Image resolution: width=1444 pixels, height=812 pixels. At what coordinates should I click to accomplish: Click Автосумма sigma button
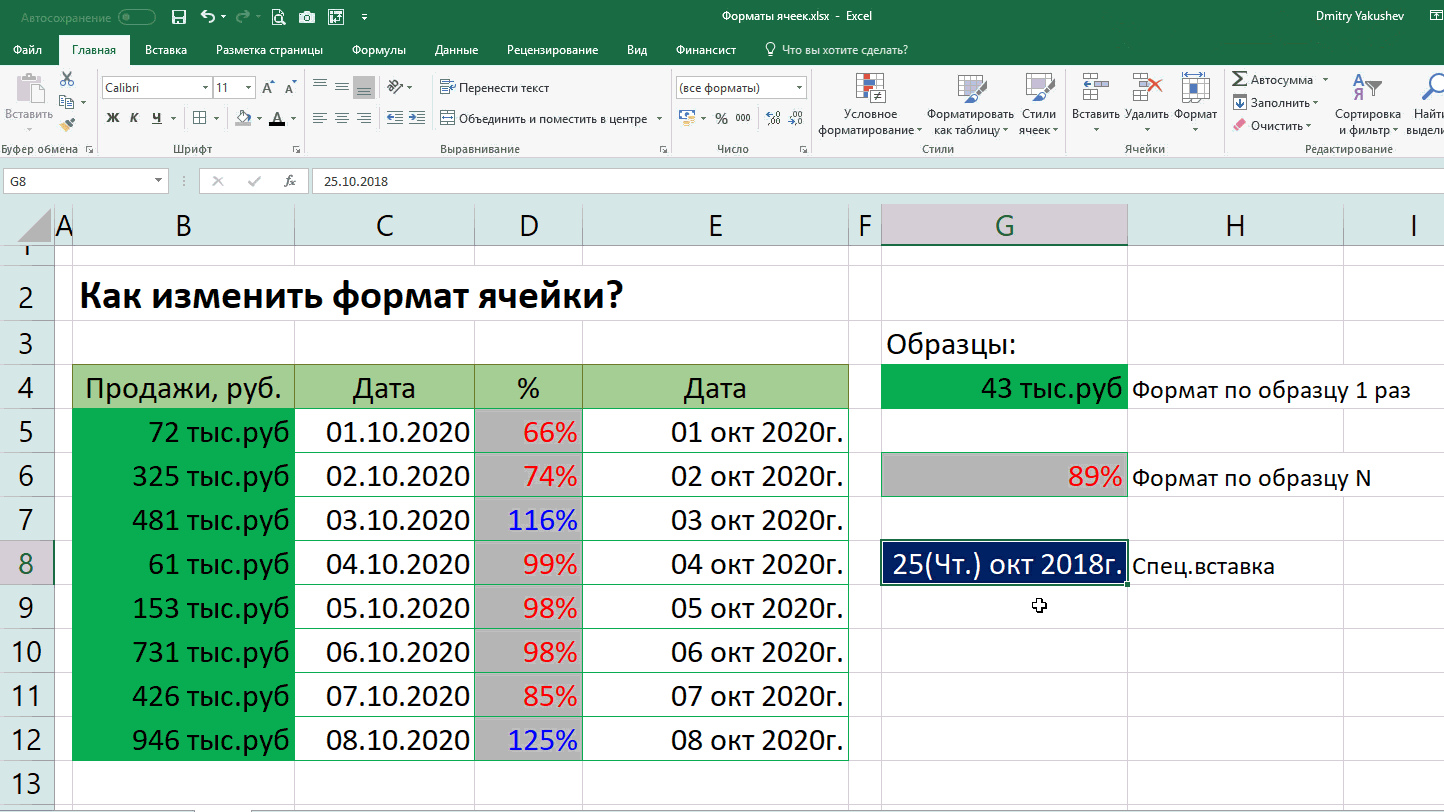coord(1272,79)
